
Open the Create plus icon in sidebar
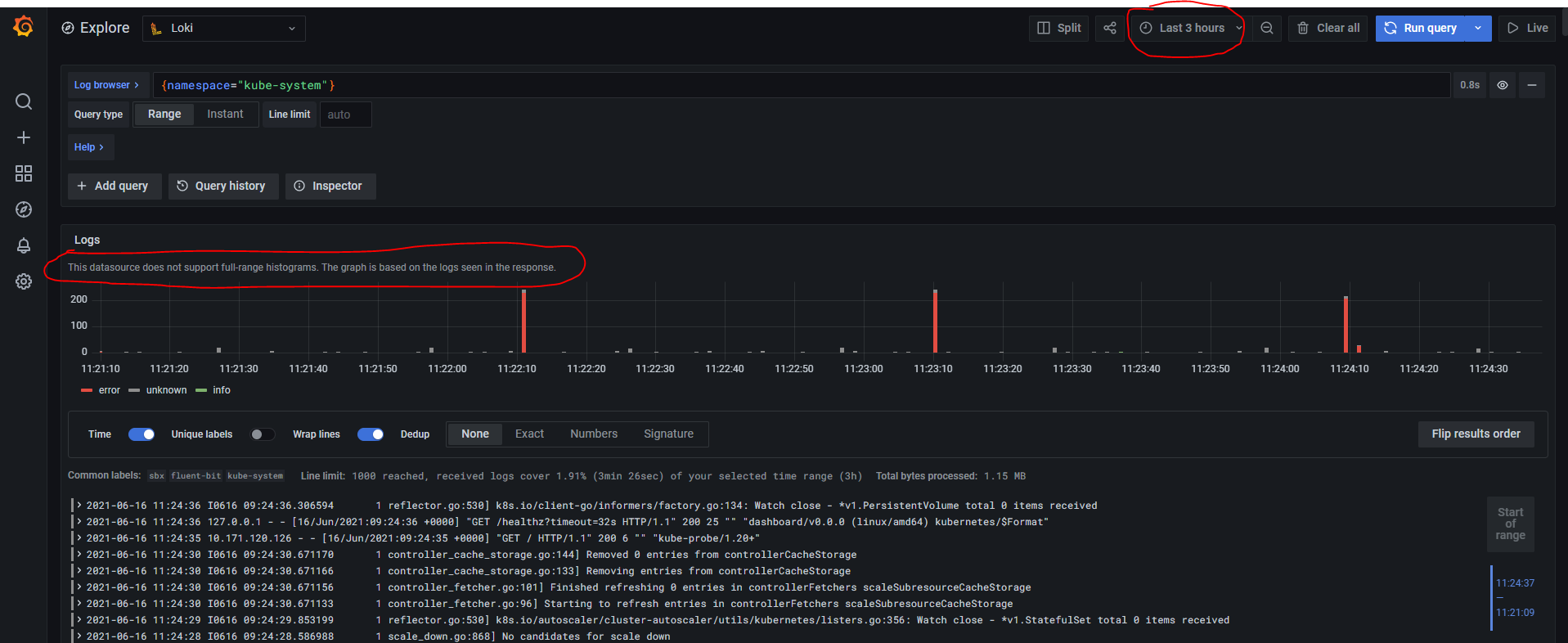pyautogui.click(x=24, y=137)
